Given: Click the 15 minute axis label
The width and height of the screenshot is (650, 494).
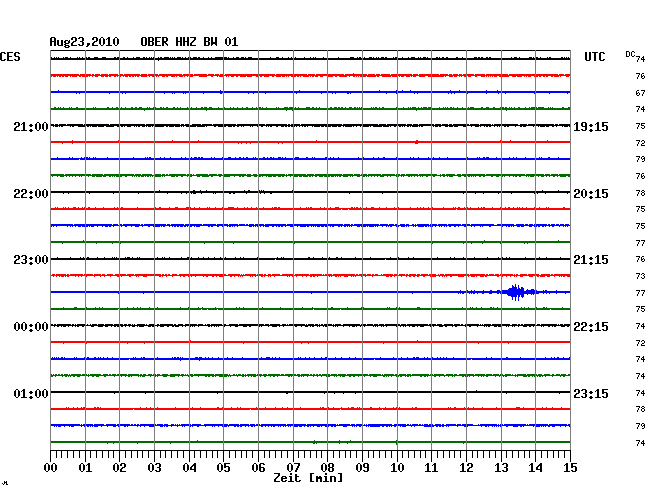Looking at the screenshot, I should 570,467.
